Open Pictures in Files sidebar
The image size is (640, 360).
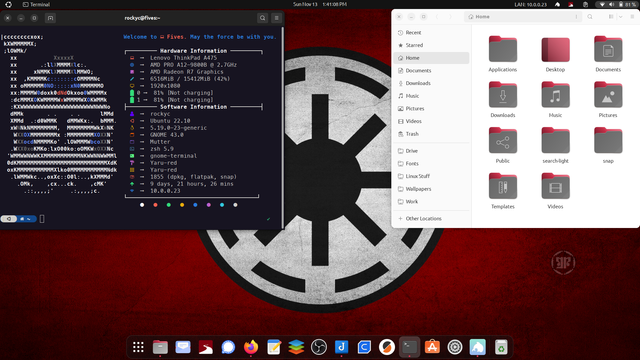(x=431, y=109)
